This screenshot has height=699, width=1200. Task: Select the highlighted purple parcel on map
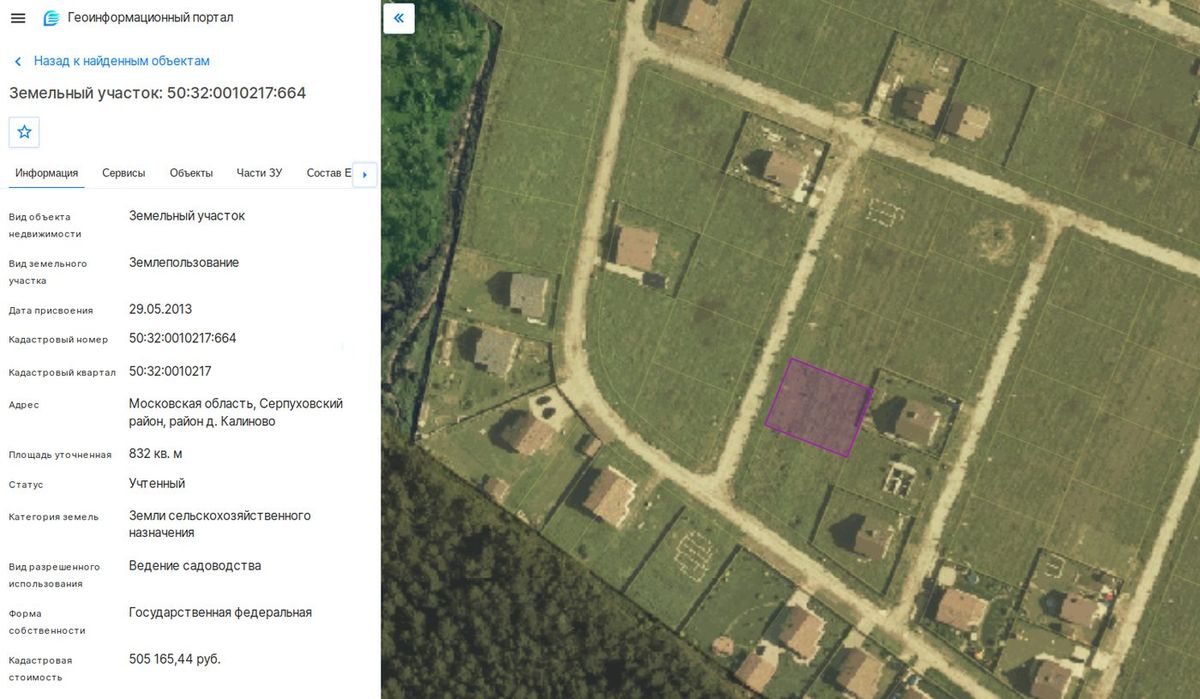click(x=819, y=408)
